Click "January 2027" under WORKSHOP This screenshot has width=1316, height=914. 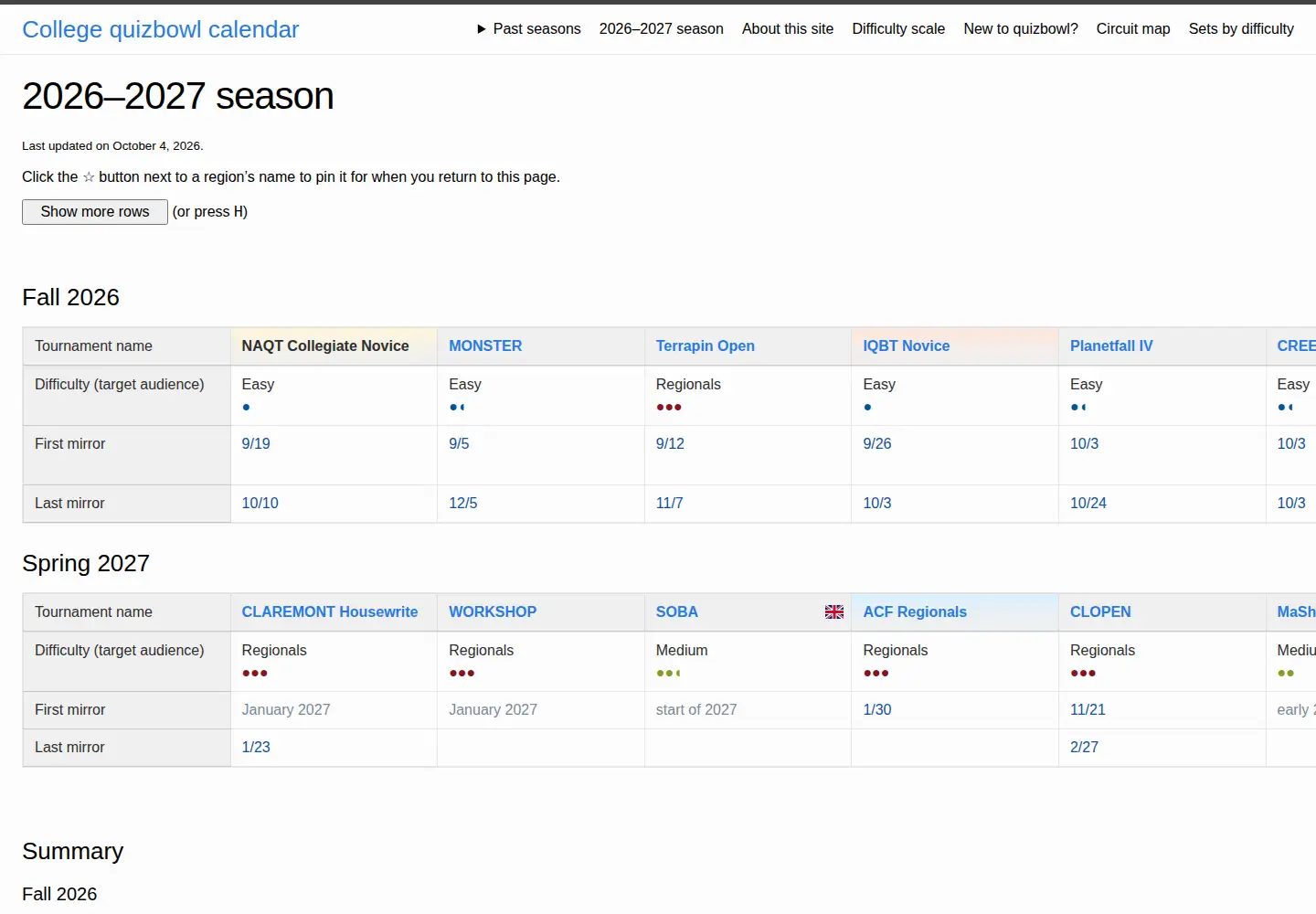(493, 710)
